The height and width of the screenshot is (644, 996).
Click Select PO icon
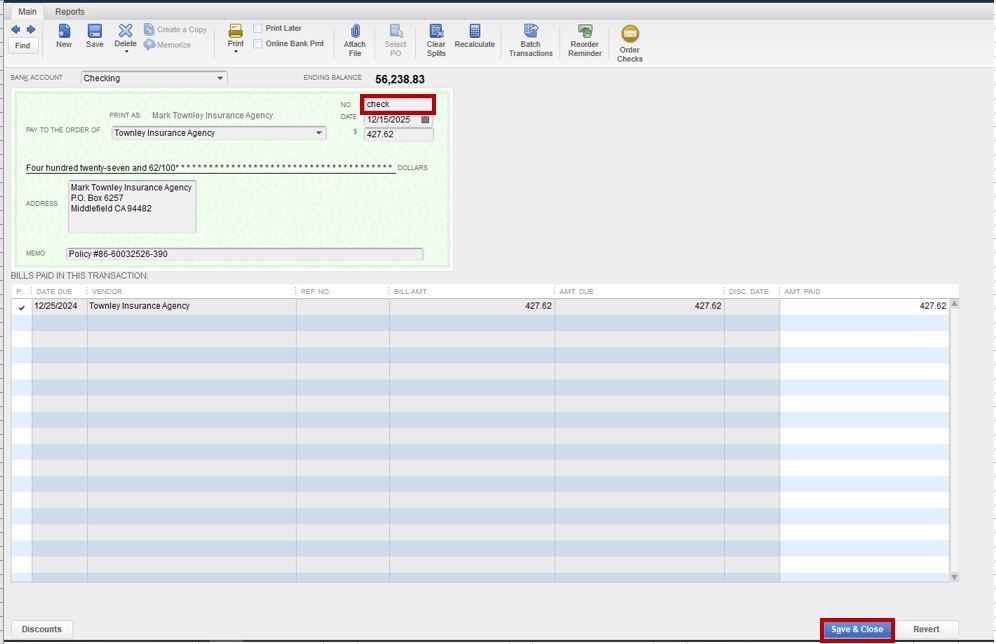(x=395, y=40)
